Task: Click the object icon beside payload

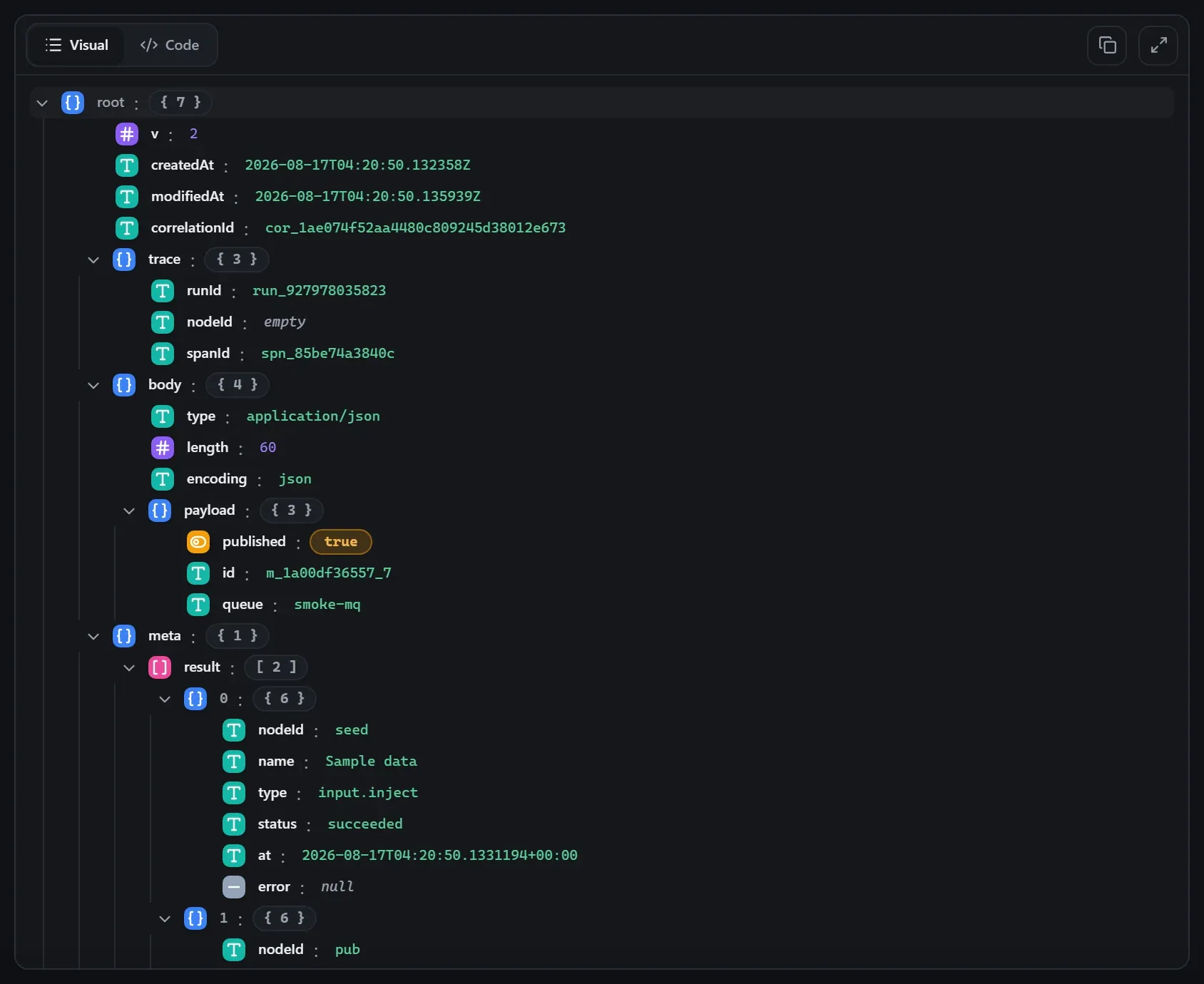Action: pos(160,511)
